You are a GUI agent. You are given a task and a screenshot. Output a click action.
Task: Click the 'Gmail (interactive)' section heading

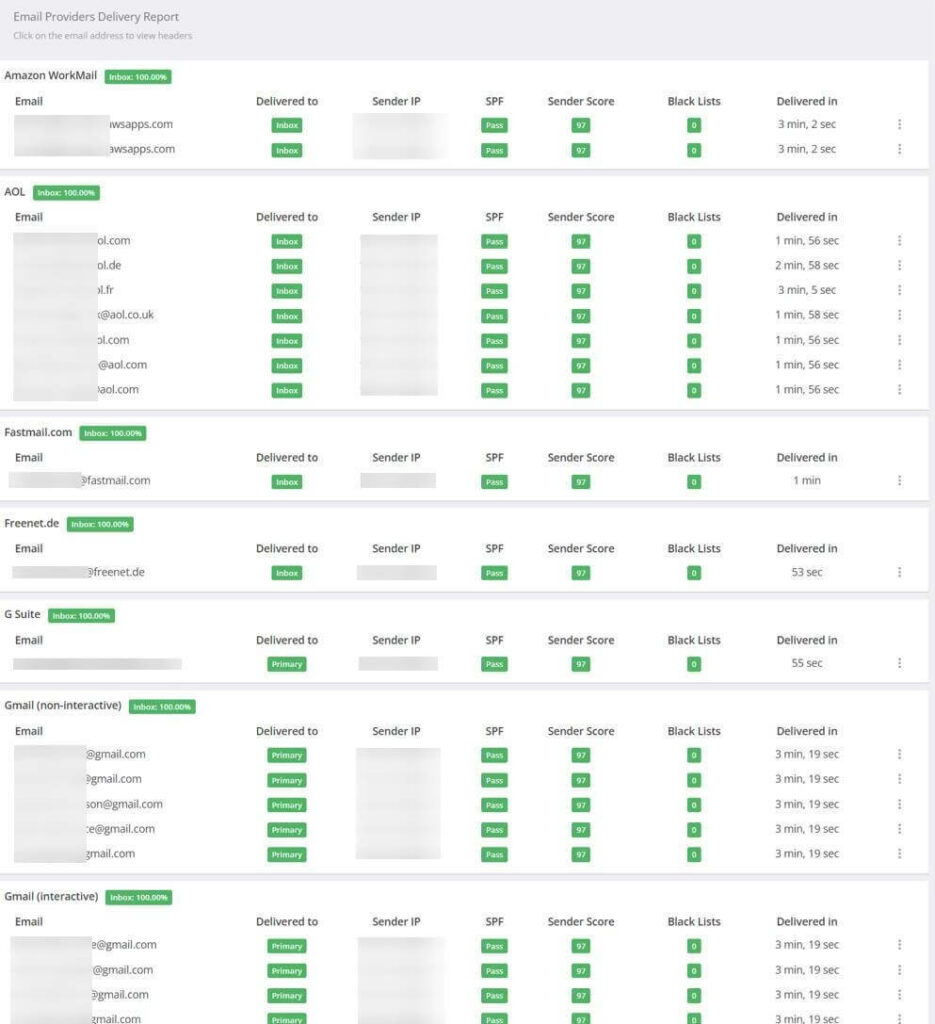51,897
